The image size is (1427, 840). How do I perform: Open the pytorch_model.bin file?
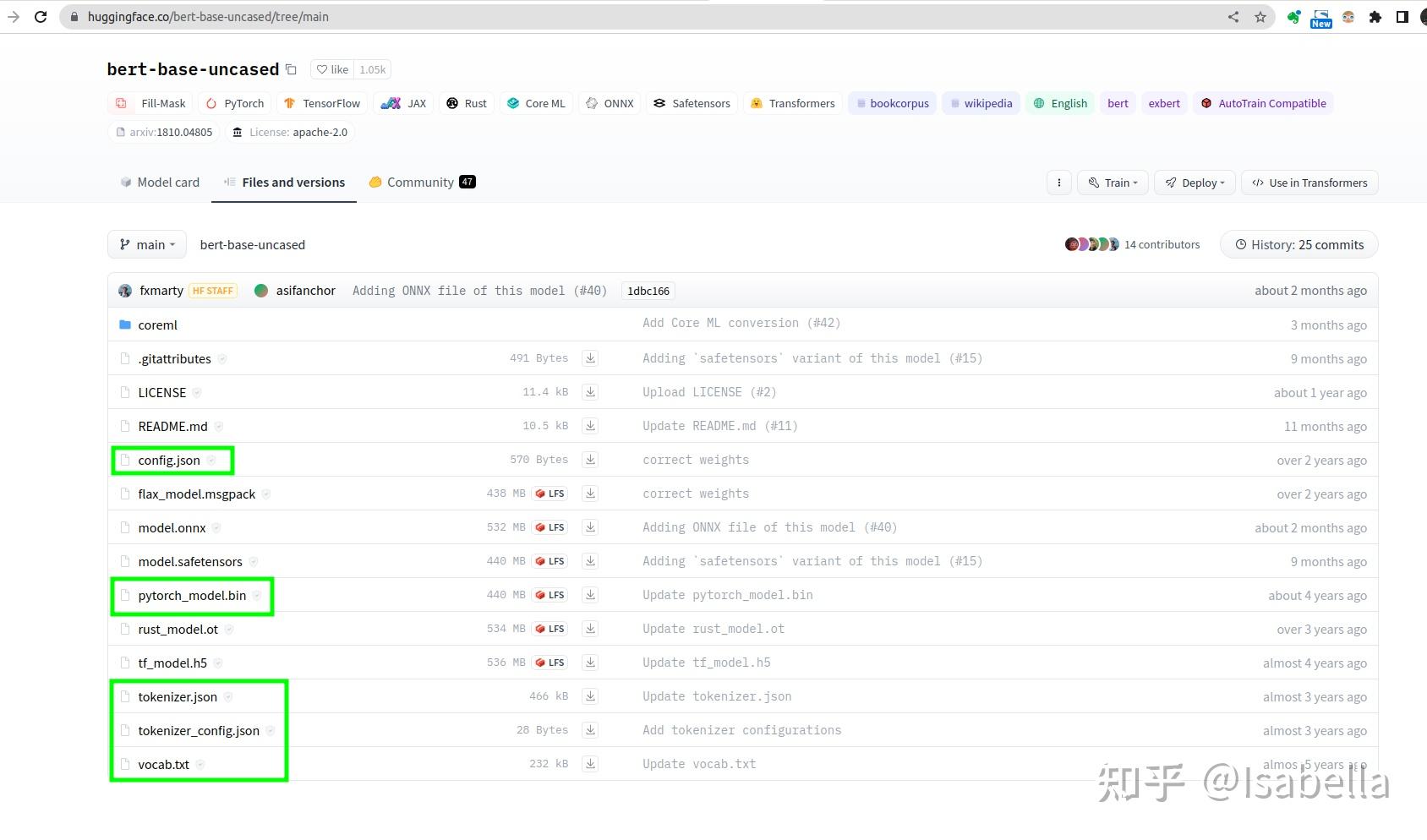pyautogui.click(x=192, y=595)
